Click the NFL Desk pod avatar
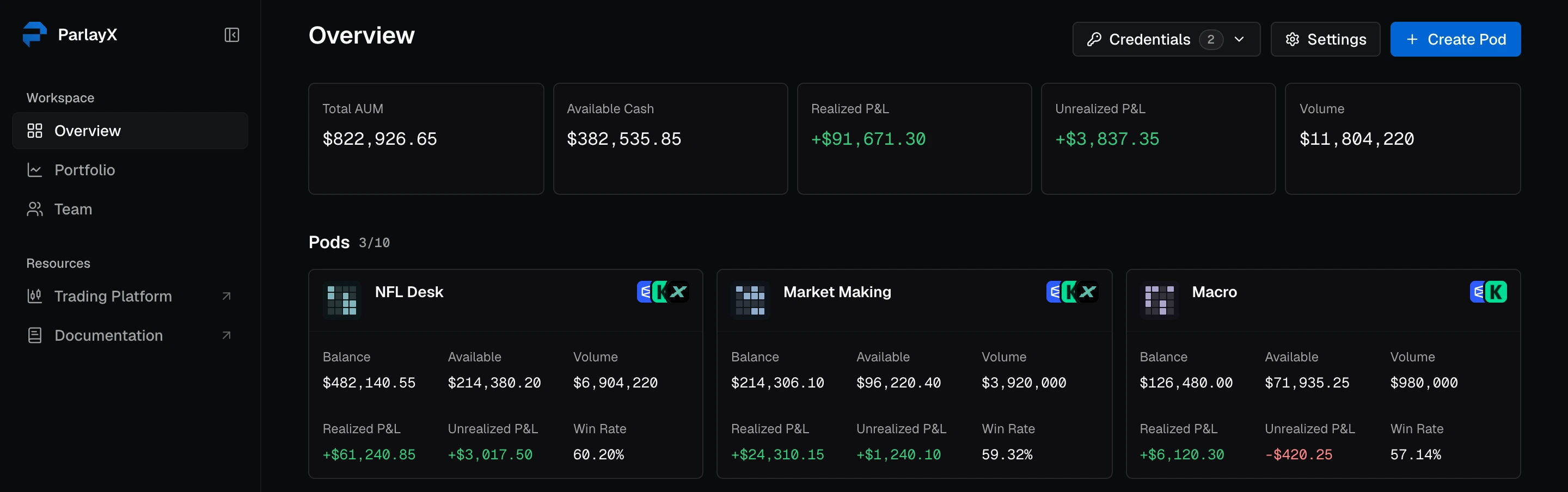This screenshot has height=492, width=1568. click(x=341, y=300)
